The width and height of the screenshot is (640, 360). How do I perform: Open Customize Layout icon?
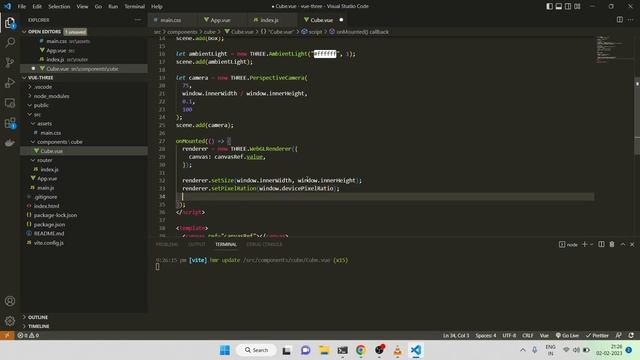pos(577,6)
